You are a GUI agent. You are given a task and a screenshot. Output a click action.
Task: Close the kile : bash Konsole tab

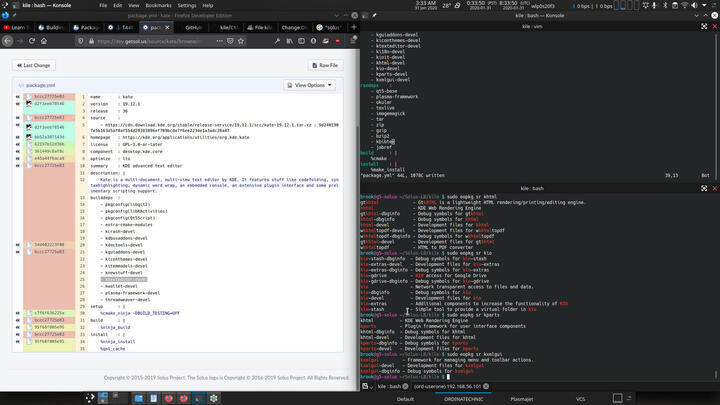[x=405, y=386]
